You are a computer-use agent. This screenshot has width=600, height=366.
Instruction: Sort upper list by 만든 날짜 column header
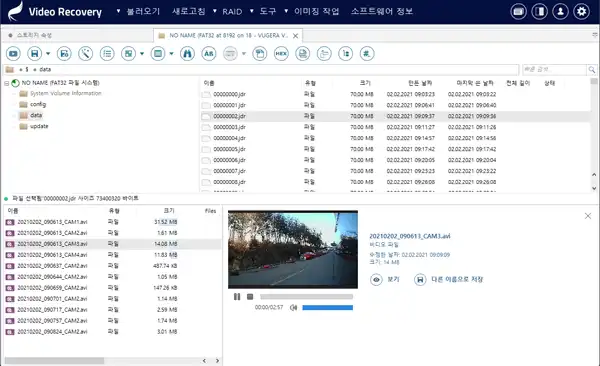pyautogui.click(x=420, y=83)
